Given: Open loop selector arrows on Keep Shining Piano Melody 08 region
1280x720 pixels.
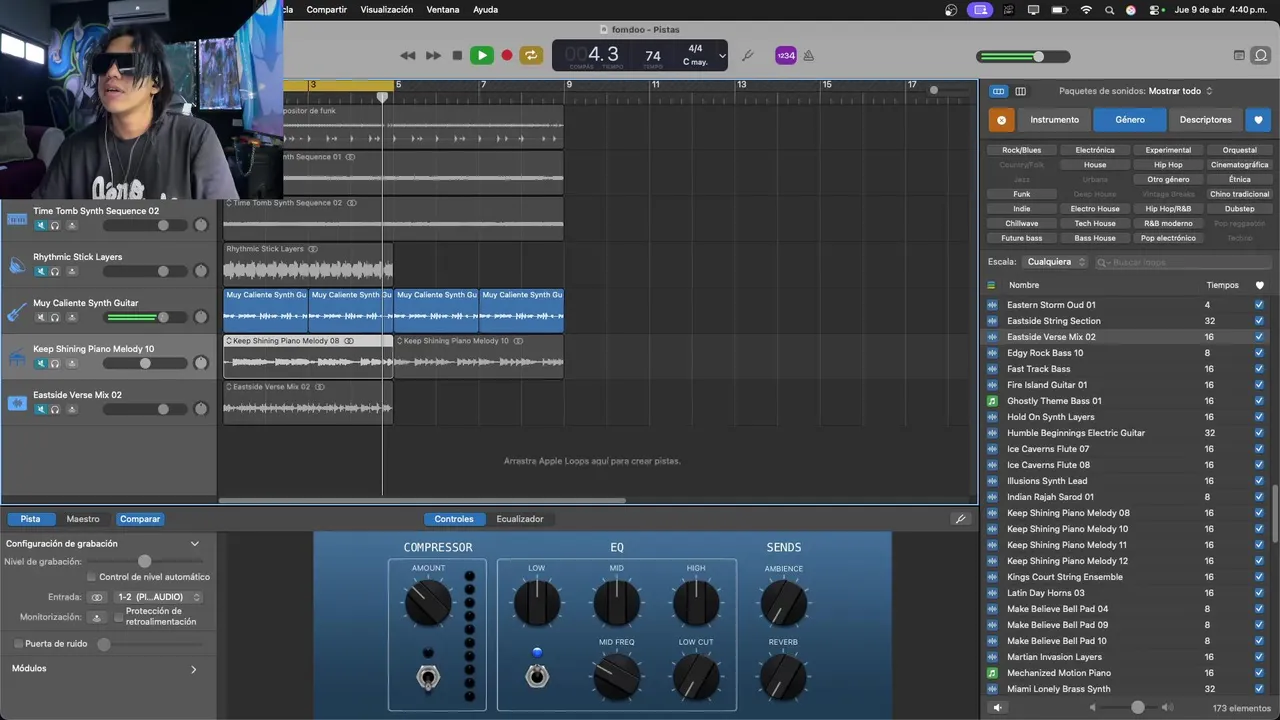Looking at the screenshot, I should (229, 341).
